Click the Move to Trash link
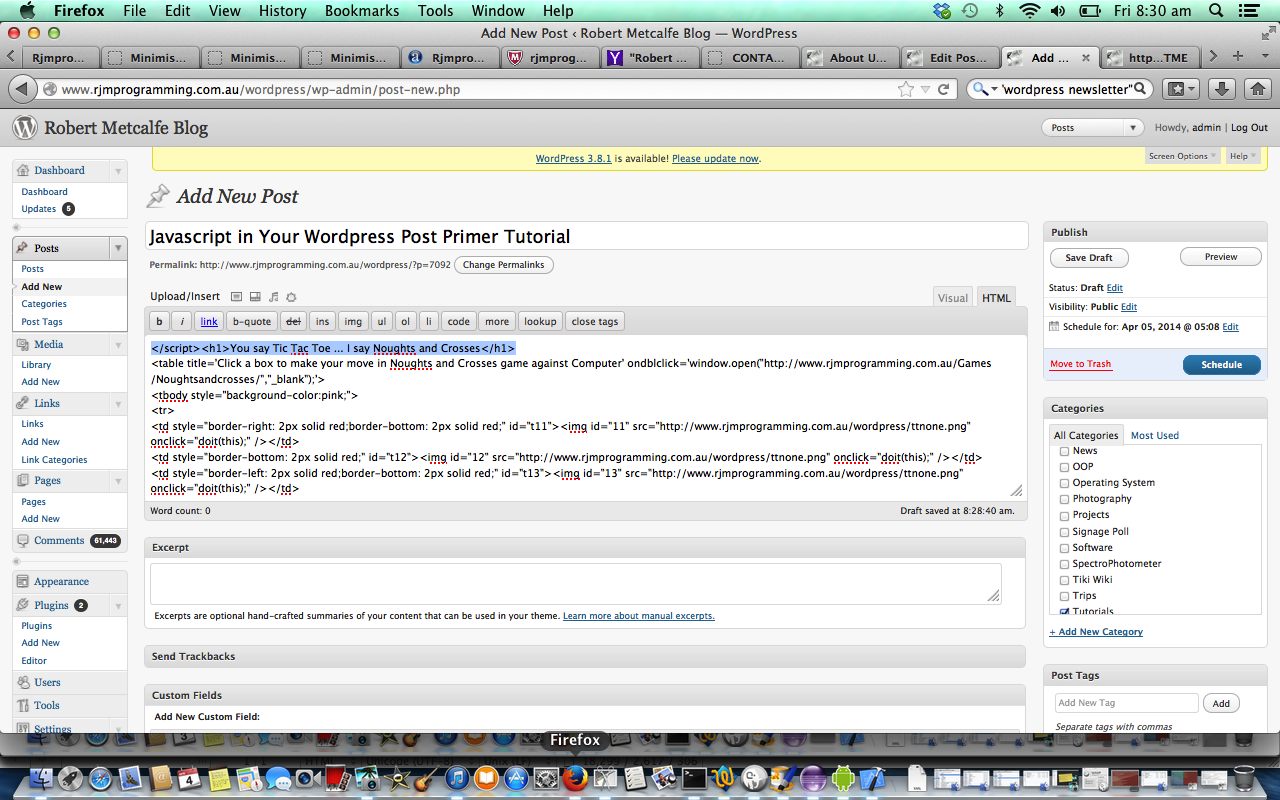The height and width of the screenshot is (800, 1280). click(x=1080, y=364)
